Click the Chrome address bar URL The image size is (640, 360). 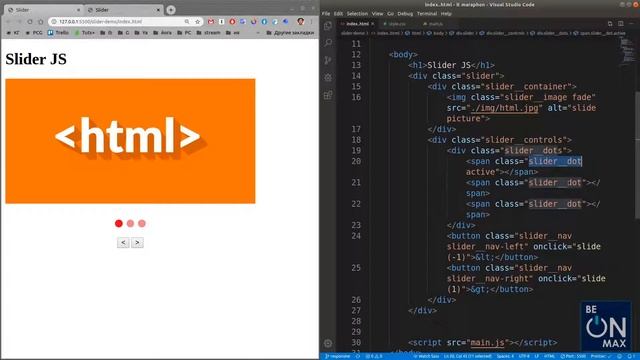(100, 22)
